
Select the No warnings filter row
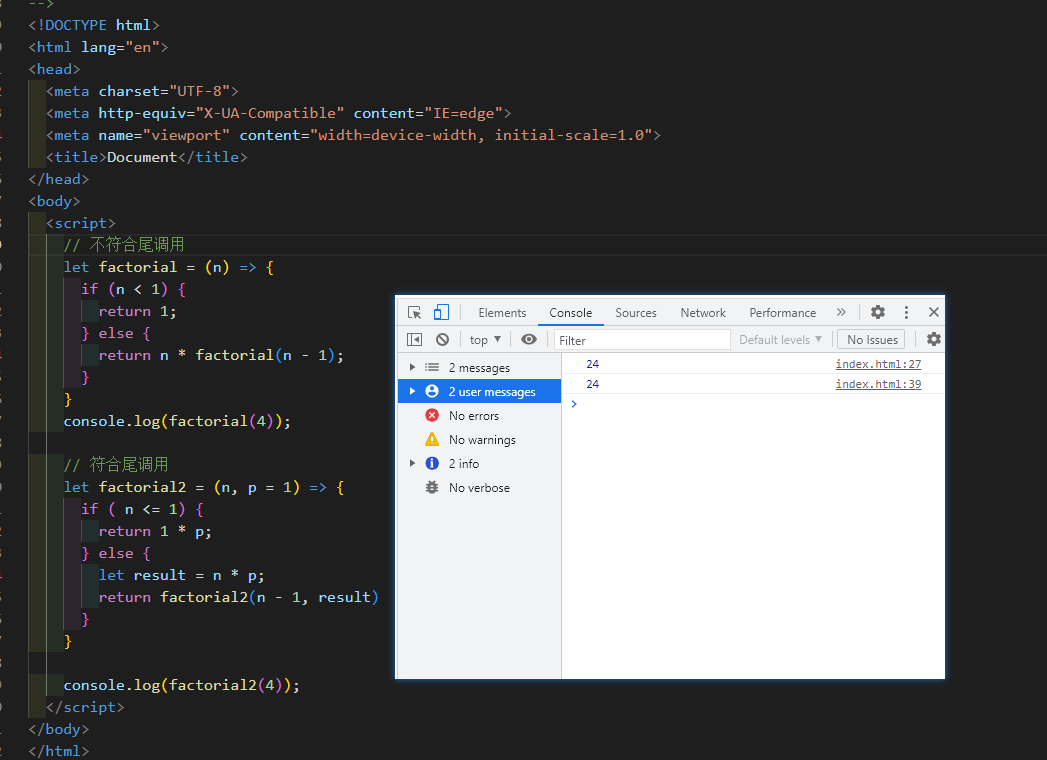point(479,439)
